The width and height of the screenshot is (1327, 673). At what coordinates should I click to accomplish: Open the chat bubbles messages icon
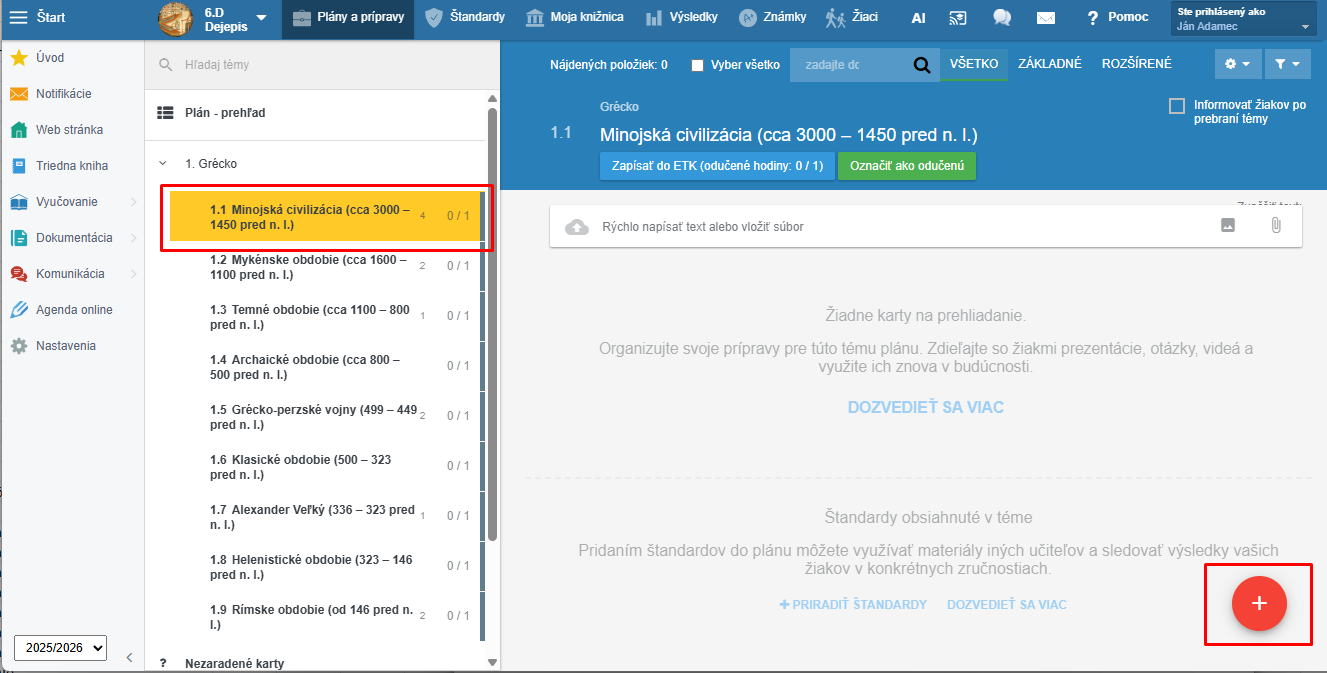coord(1001,17)
